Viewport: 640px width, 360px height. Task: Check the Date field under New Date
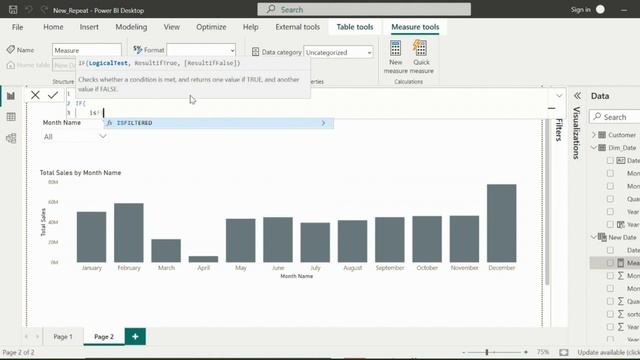pos(610,250)
